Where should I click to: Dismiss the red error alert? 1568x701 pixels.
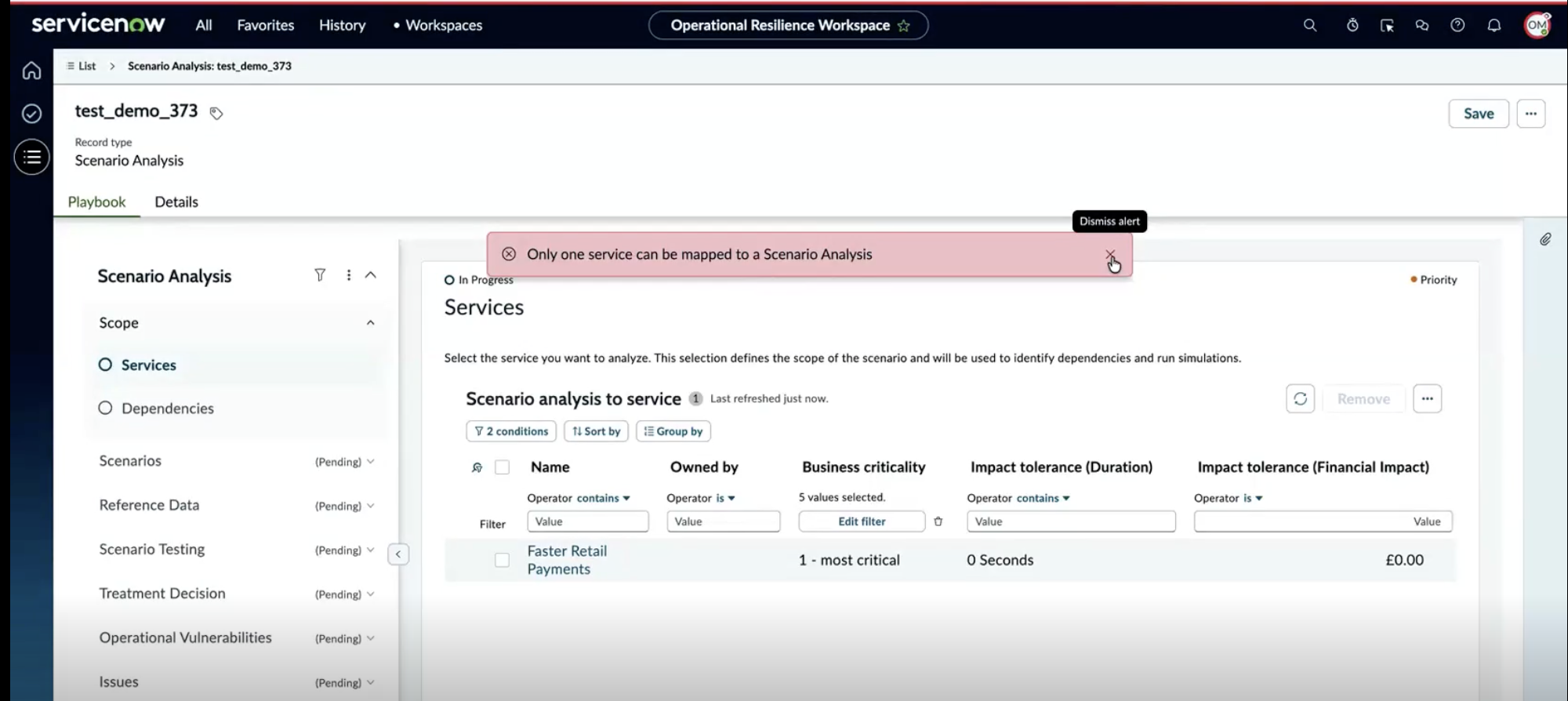point(1110,255)
